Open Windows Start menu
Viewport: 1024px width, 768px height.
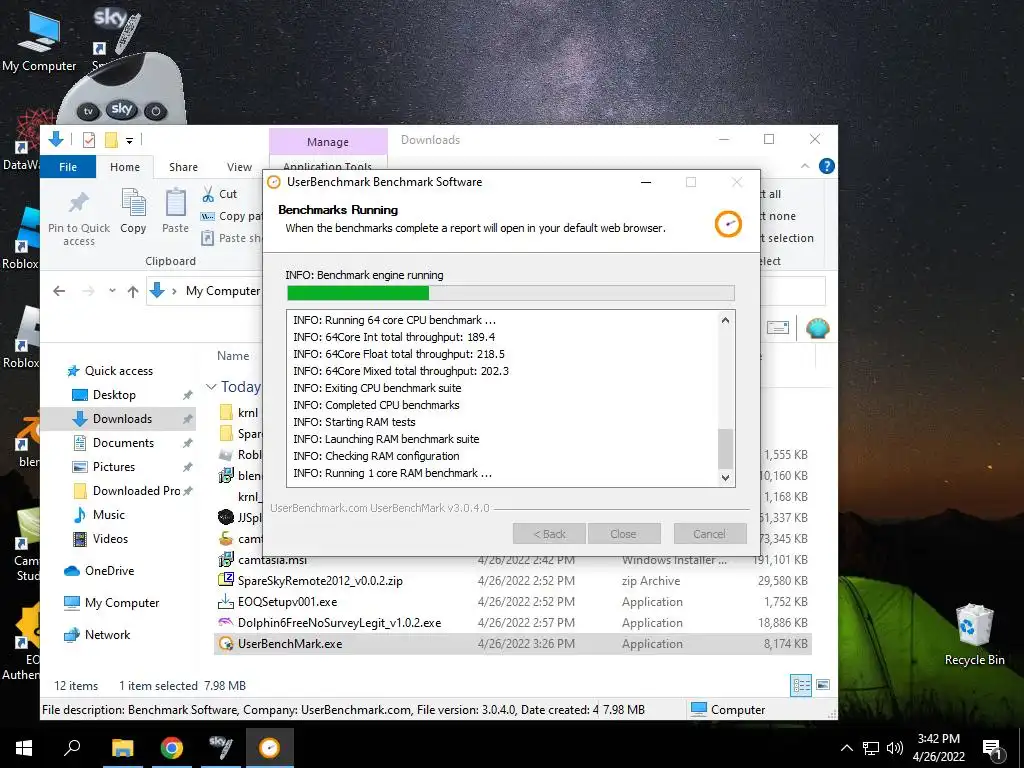pyautogui.click(x=24, y=748)
